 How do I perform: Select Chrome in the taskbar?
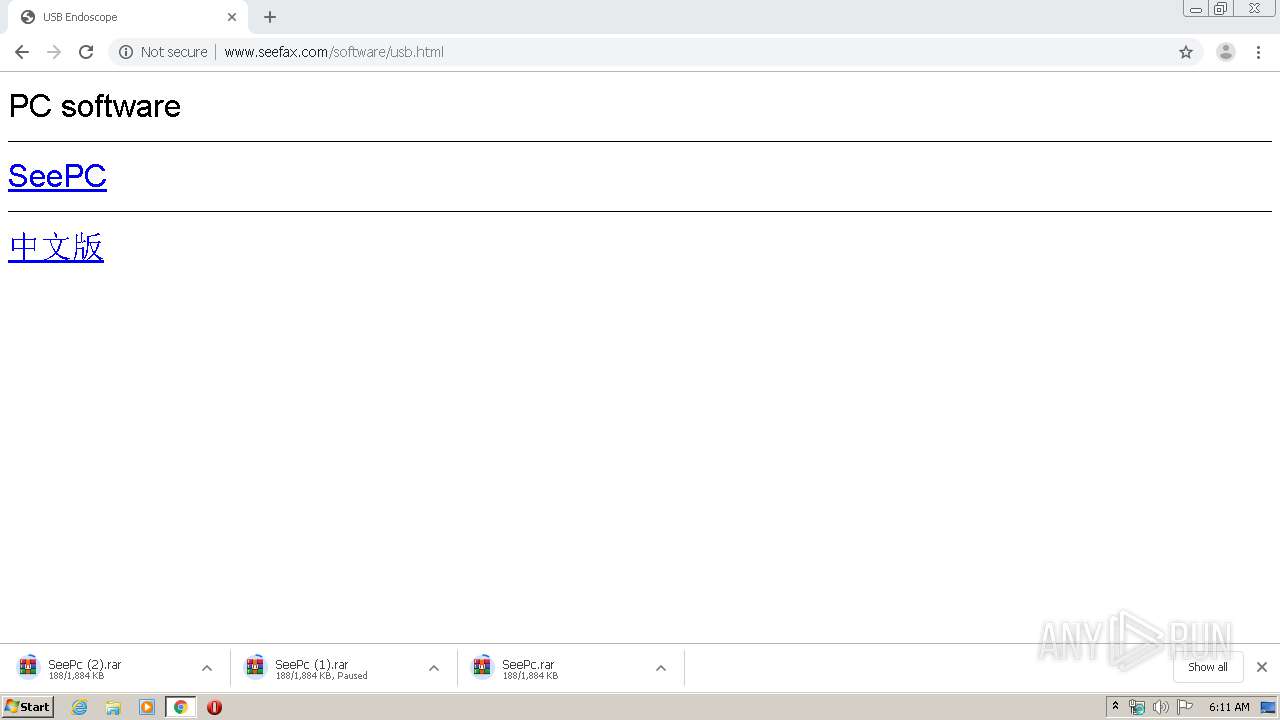[180, 707]
